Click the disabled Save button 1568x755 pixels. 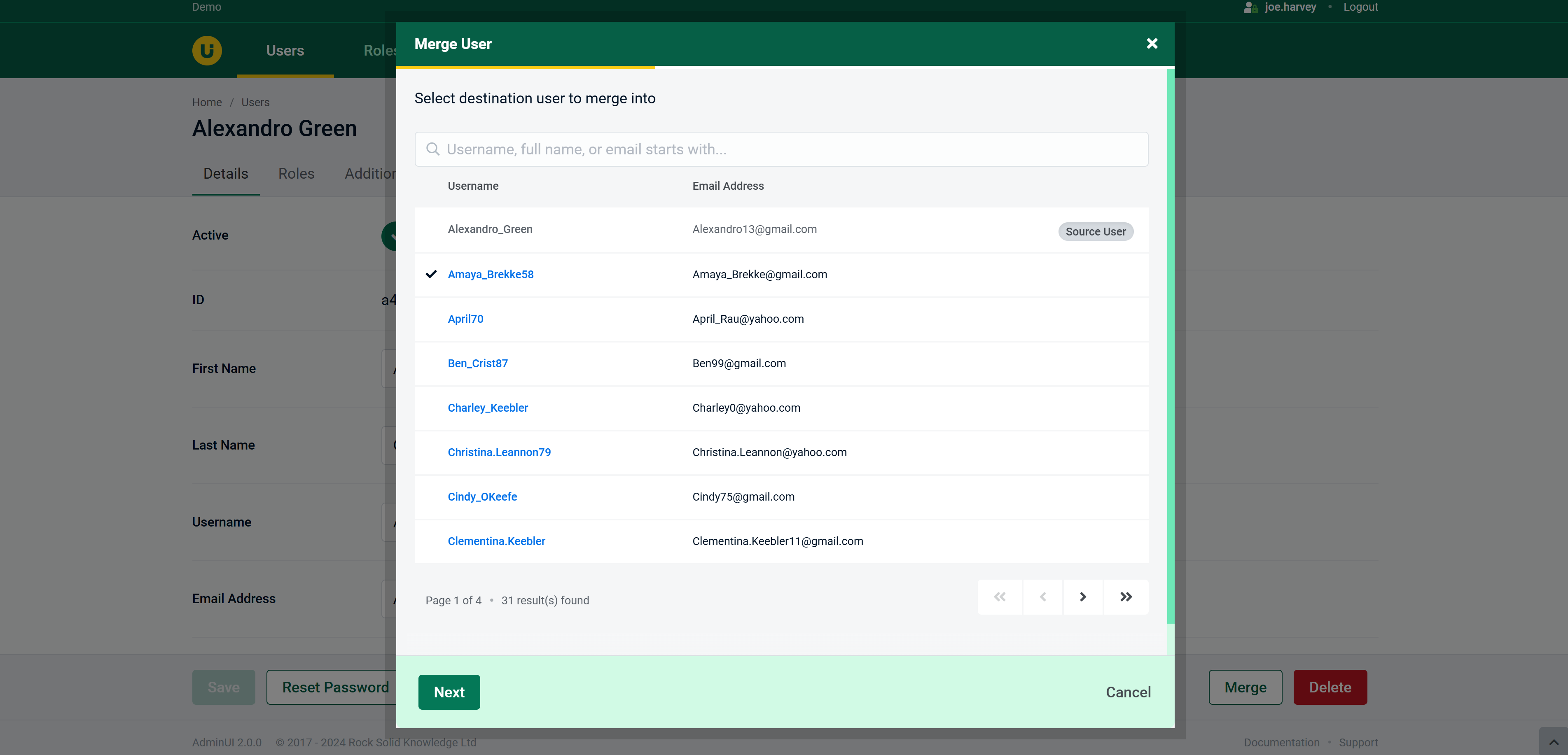point(223,687)
